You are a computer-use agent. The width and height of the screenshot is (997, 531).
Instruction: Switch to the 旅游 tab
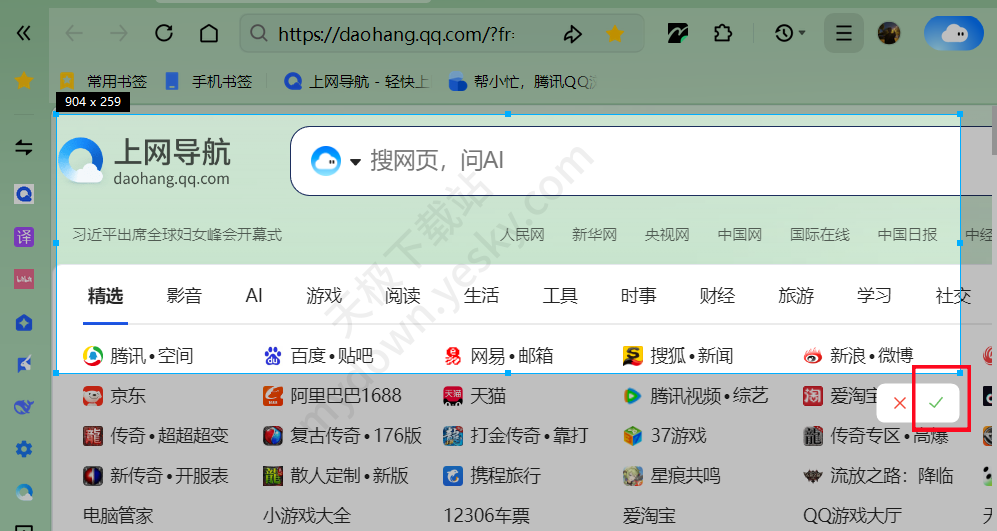pyautogui.click(x=796, y=296)
